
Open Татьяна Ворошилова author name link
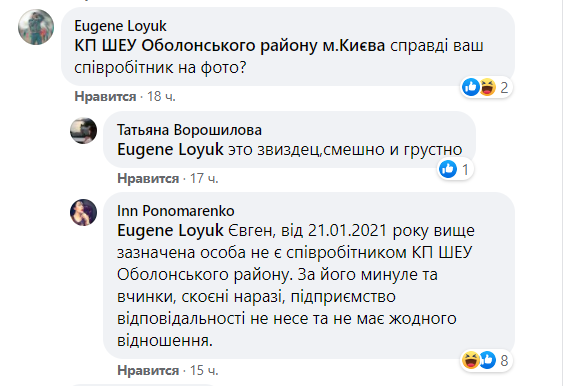189,130
